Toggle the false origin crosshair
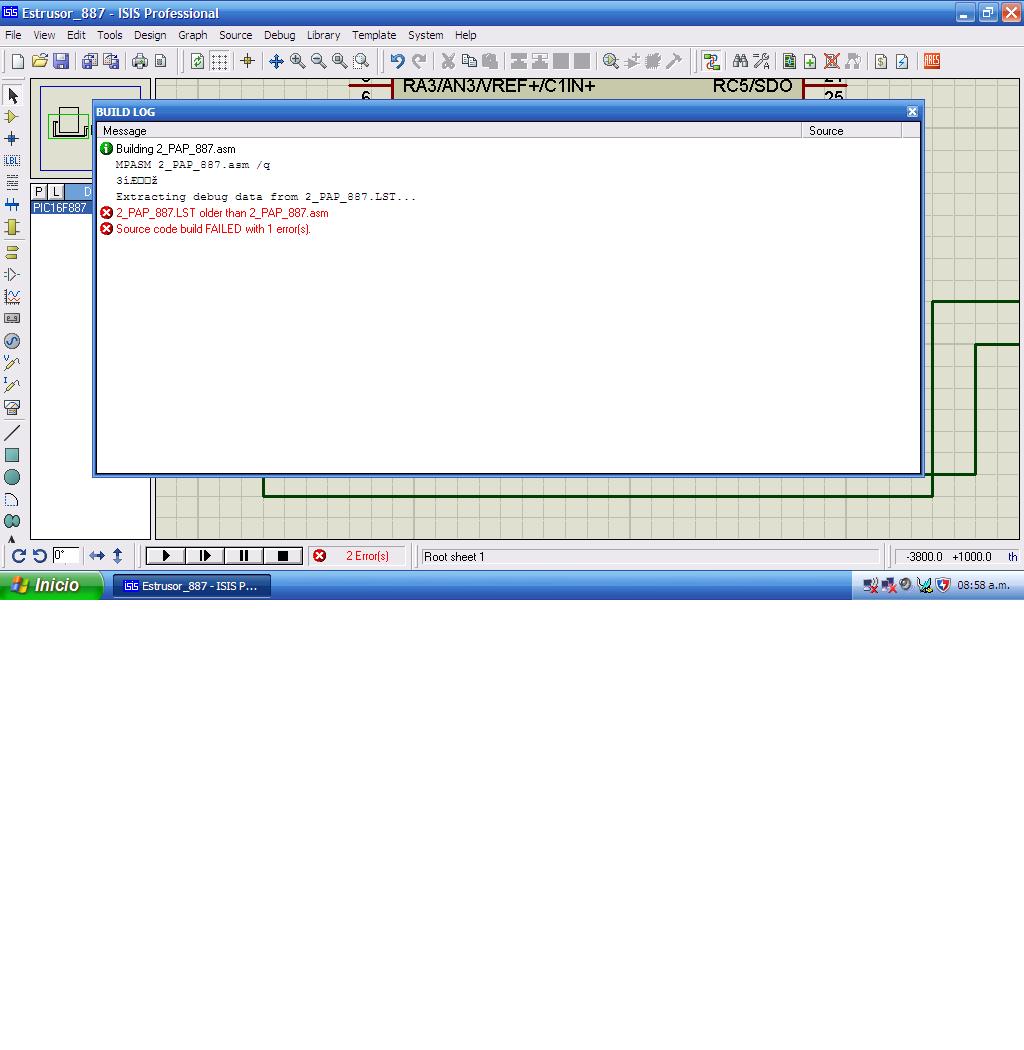Viewport: 1024px width, 1050px height. [248, 62]
